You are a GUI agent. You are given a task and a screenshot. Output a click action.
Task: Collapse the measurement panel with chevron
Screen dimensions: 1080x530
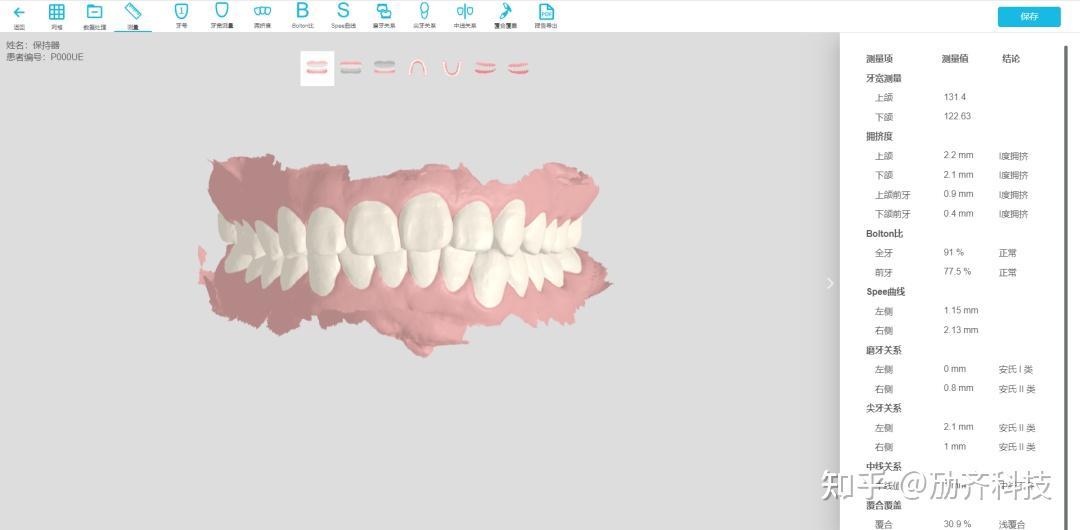click(830, 283)
